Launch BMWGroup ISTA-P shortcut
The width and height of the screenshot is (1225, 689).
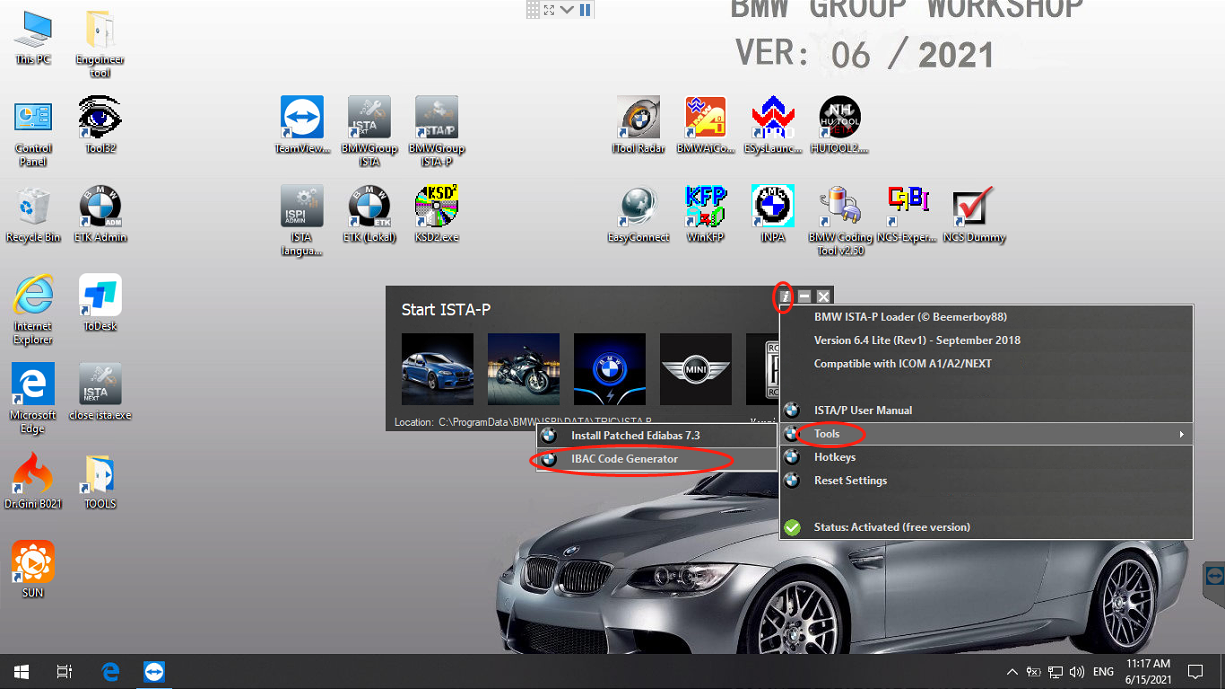437,132
